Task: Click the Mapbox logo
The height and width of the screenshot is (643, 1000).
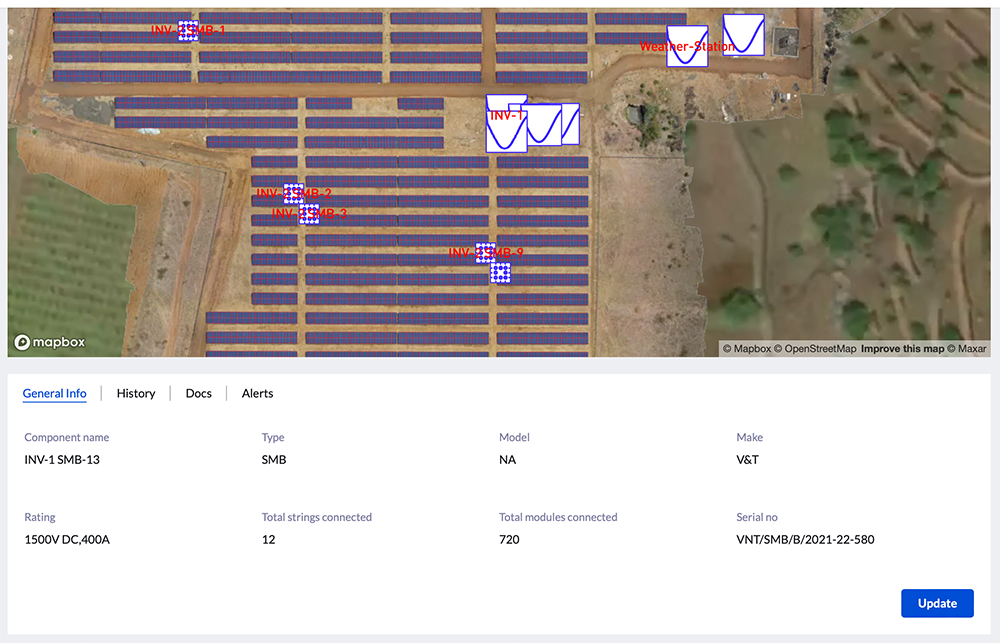Action: [50, 343]
